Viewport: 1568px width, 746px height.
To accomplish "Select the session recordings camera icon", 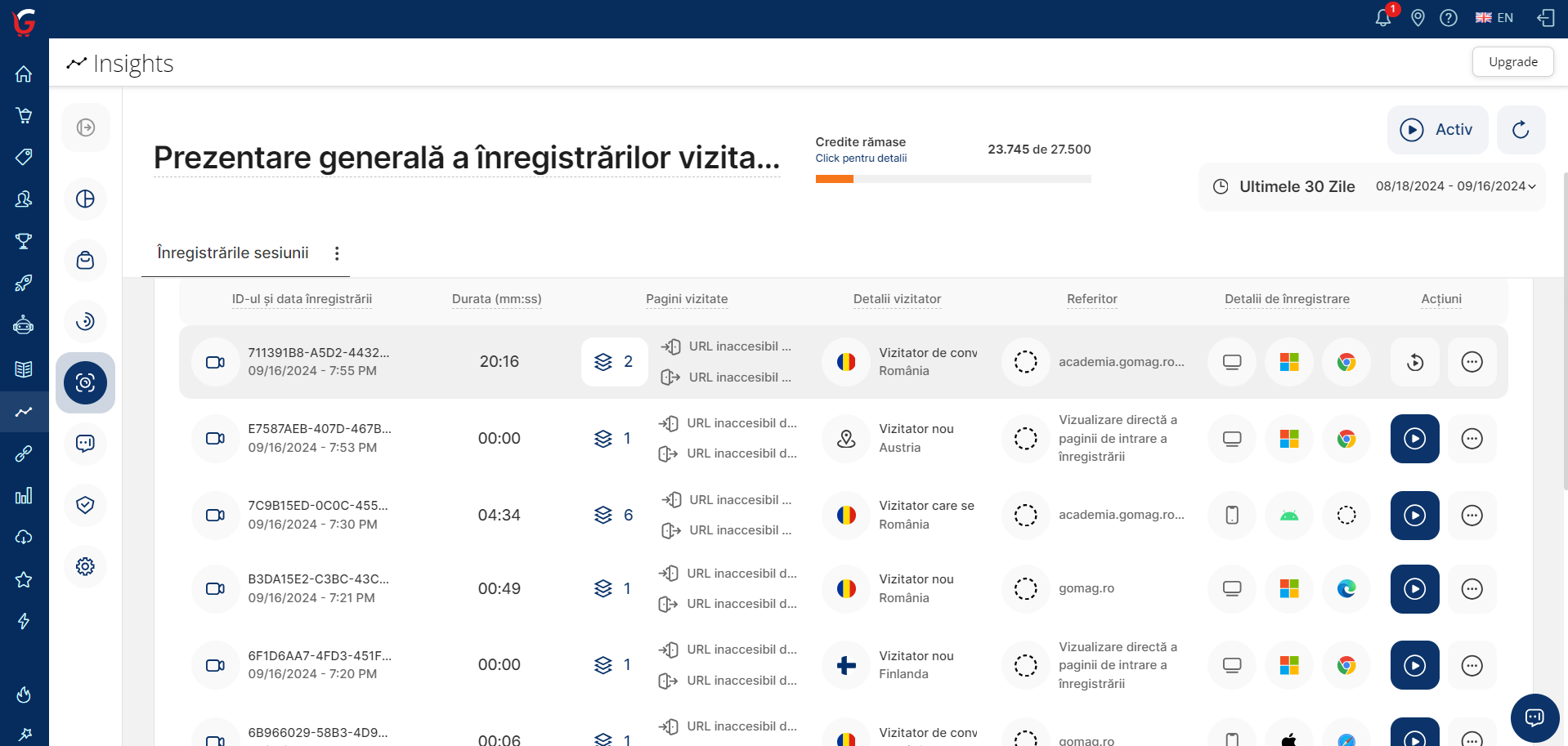I will point(85,382).
